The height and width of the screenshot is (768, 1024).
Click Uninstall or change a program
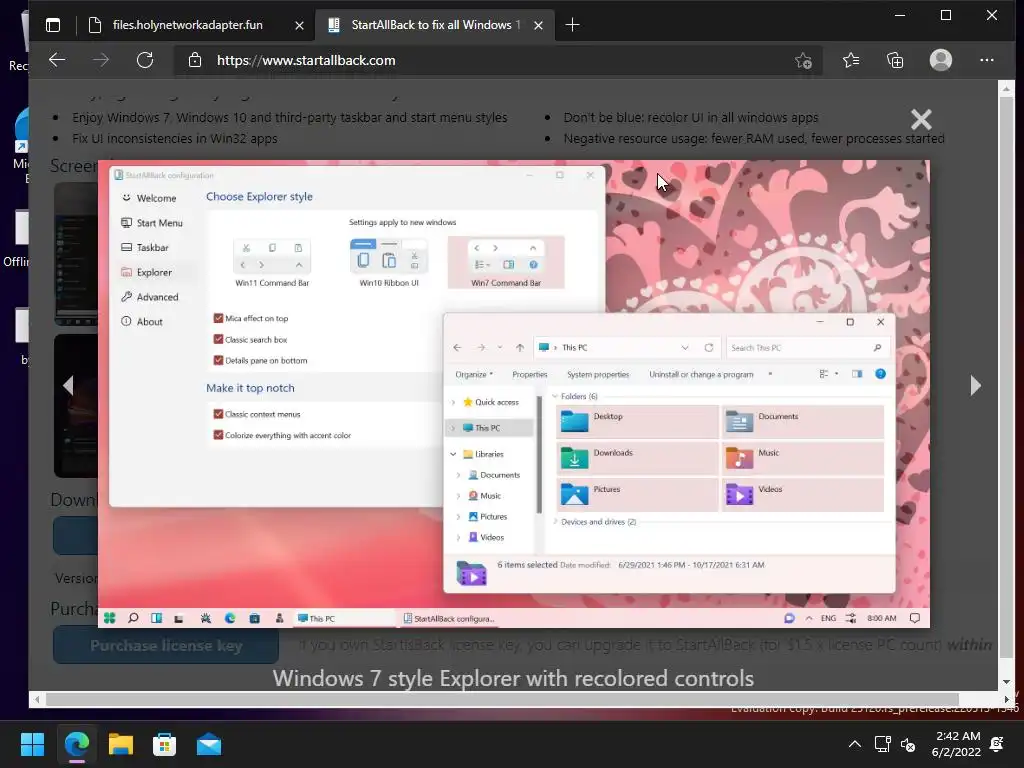click(701, 374)
